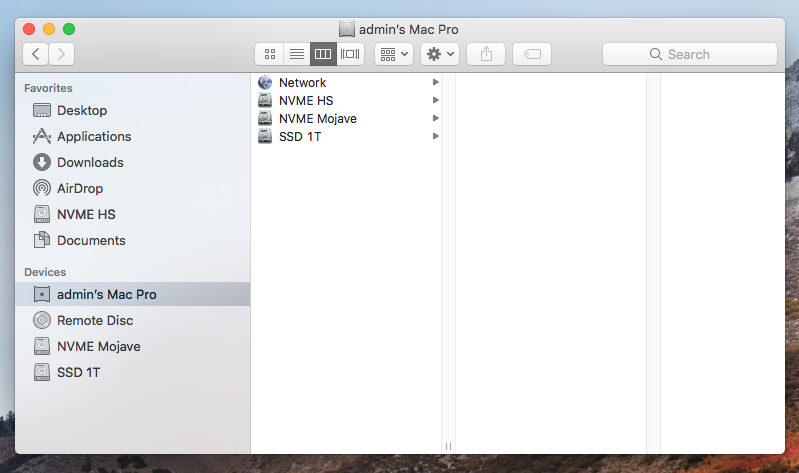Minimize the Finder window
Viewport: 799px width, 473px height.
coord(49,29)
